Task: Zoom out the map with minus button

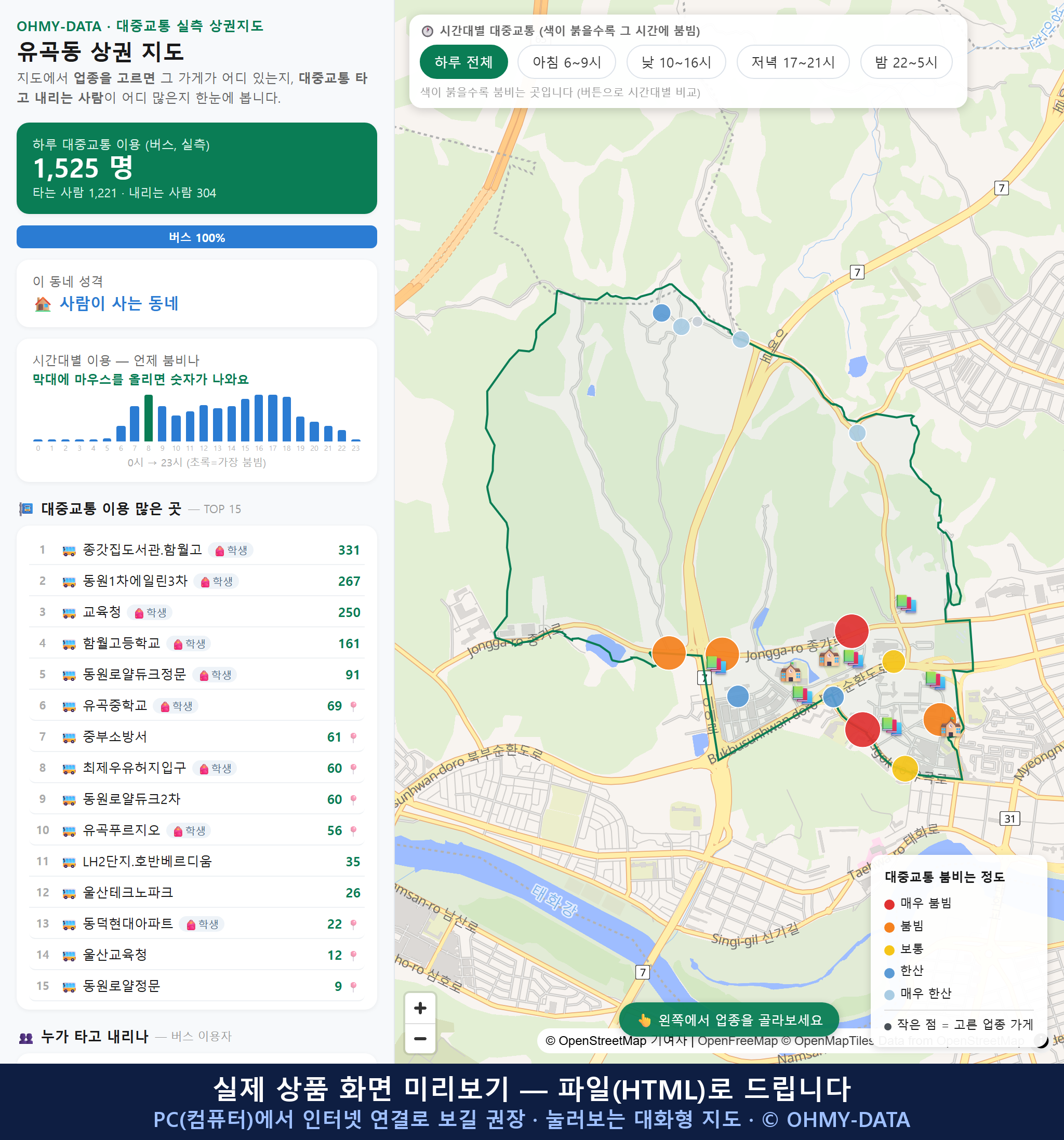Action: pos(420,1039)
